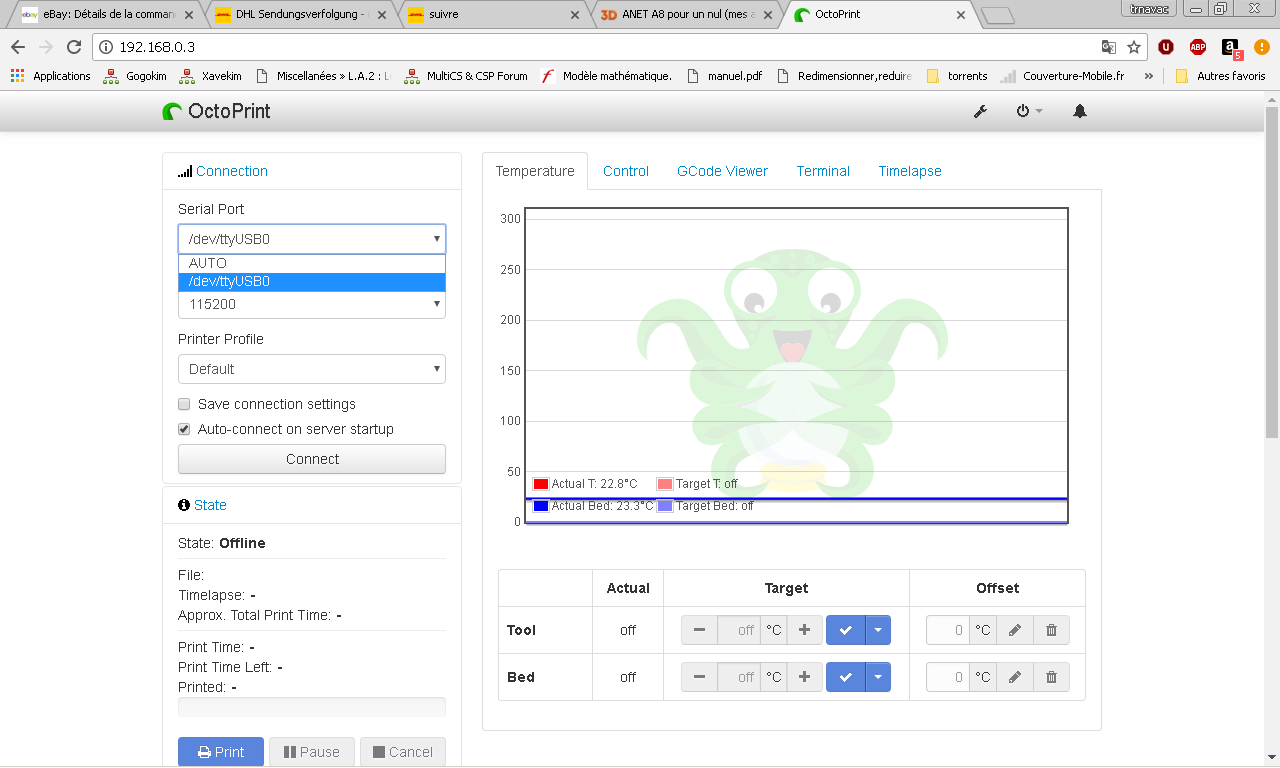Click the Cancel button

[403, 752]
